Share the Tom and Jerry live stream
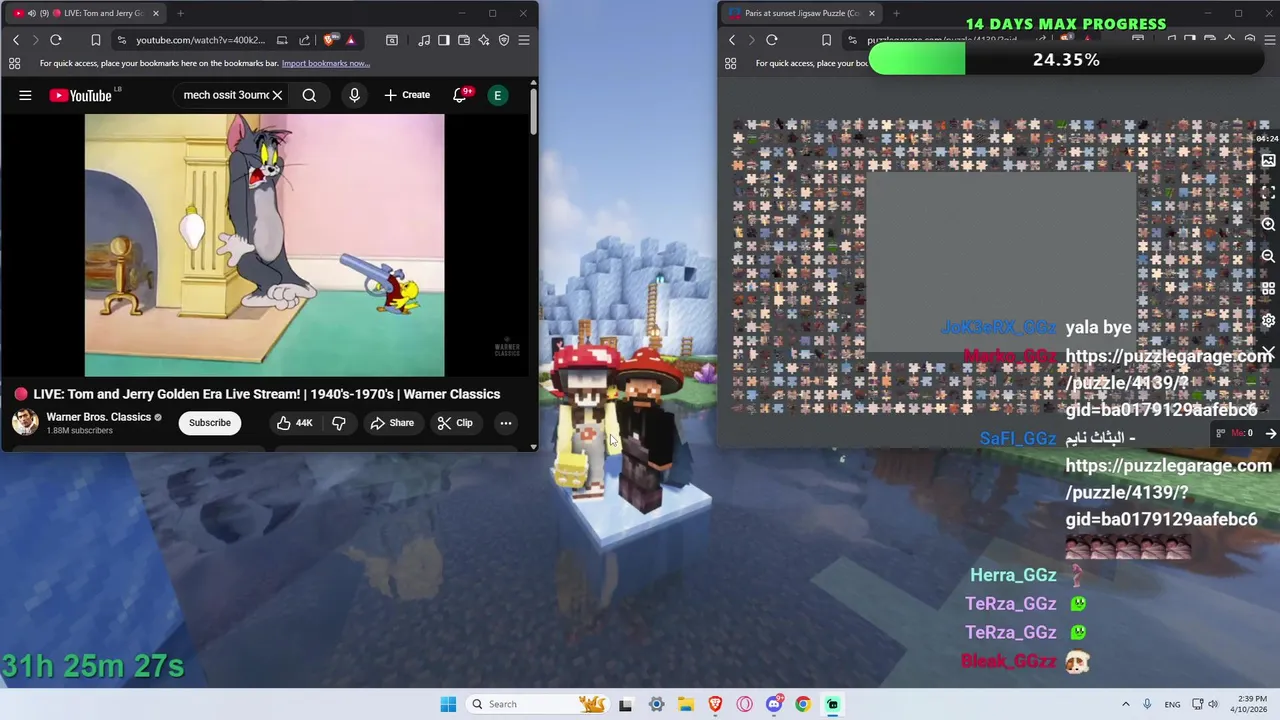1280x720 pixels. pyautogui.click(x=392, y=423)
